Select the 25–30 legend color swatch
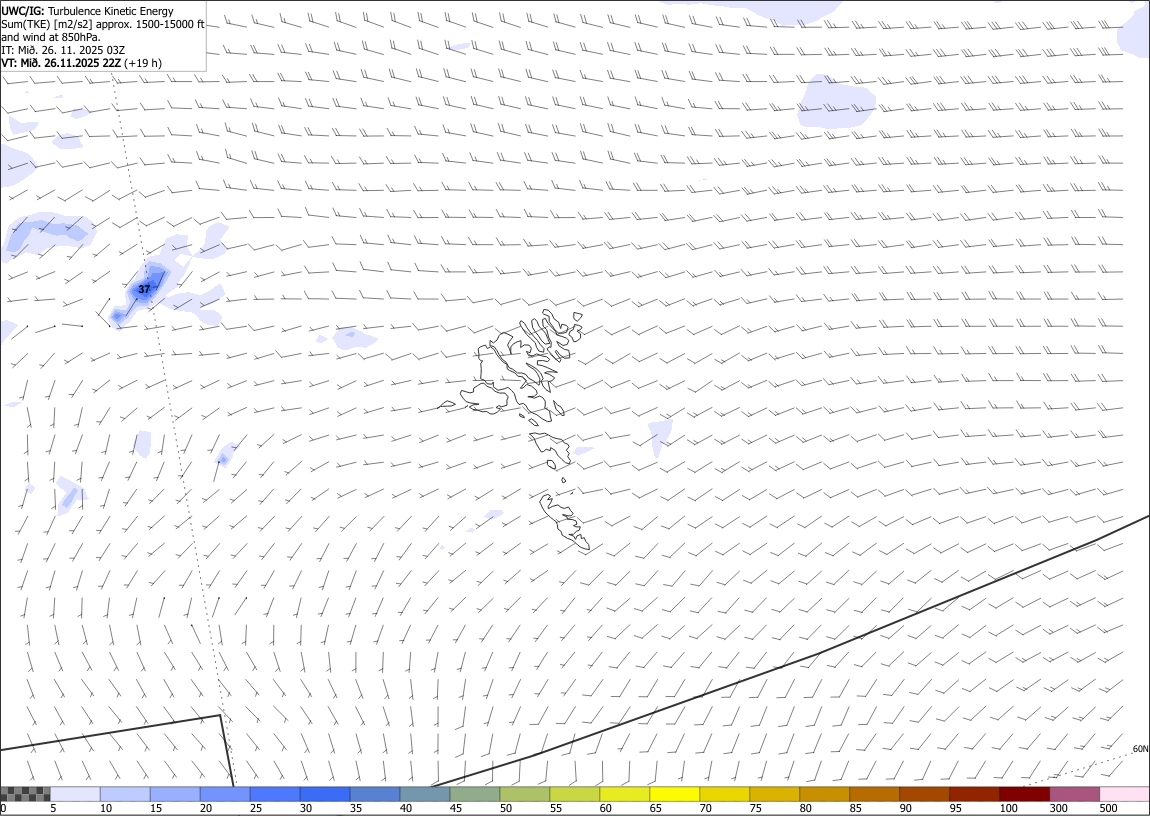 [275, 794]
